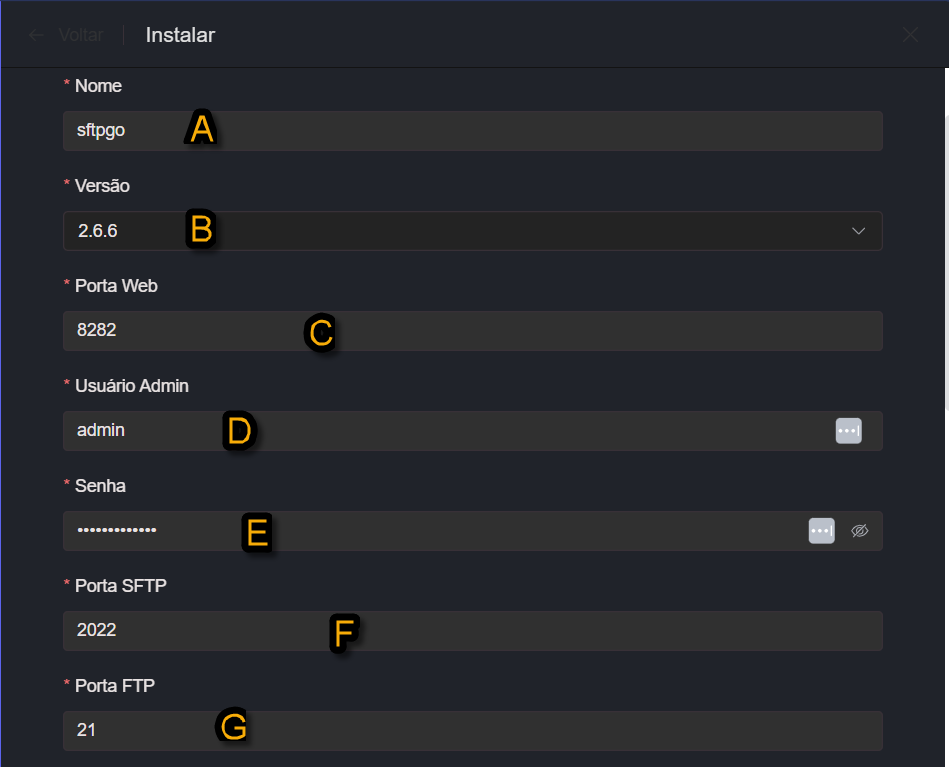Screen dimensions: 949x767
Task: Click the Usuário Admin input with admin
Action: [x=440, y=430]
